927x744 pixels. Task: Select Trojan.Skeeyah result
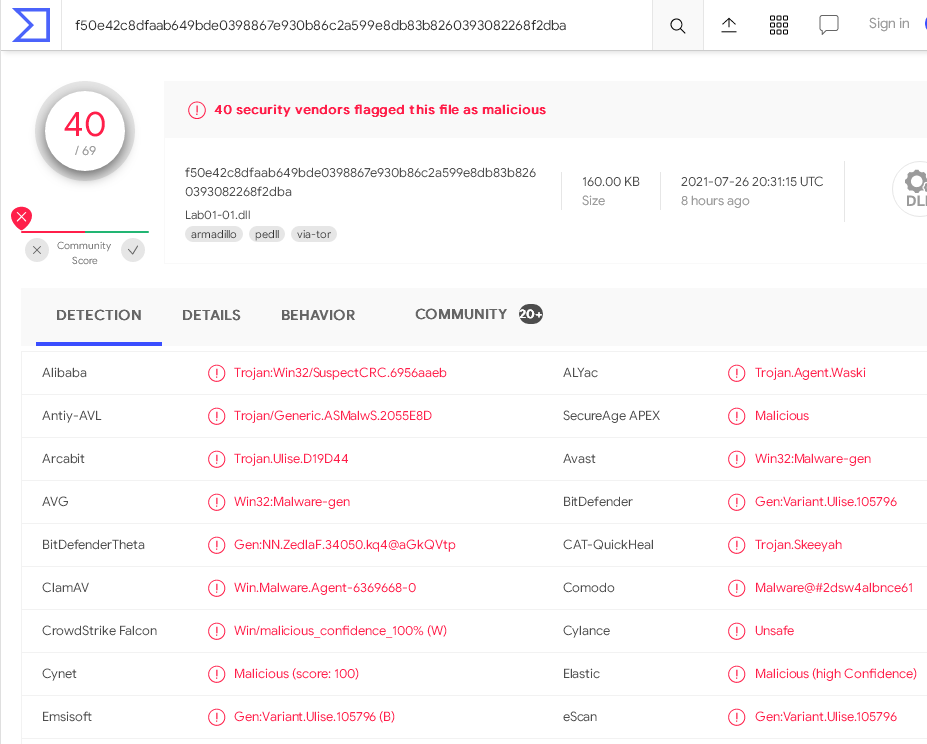[798, 545]
